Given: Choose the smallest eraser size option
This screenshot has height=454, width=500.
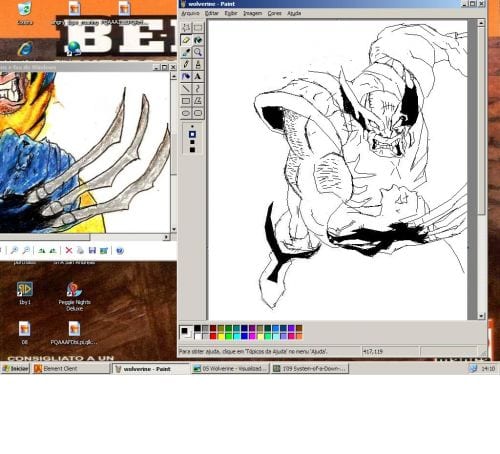Looking at the screenshot, I should point(192,126).
